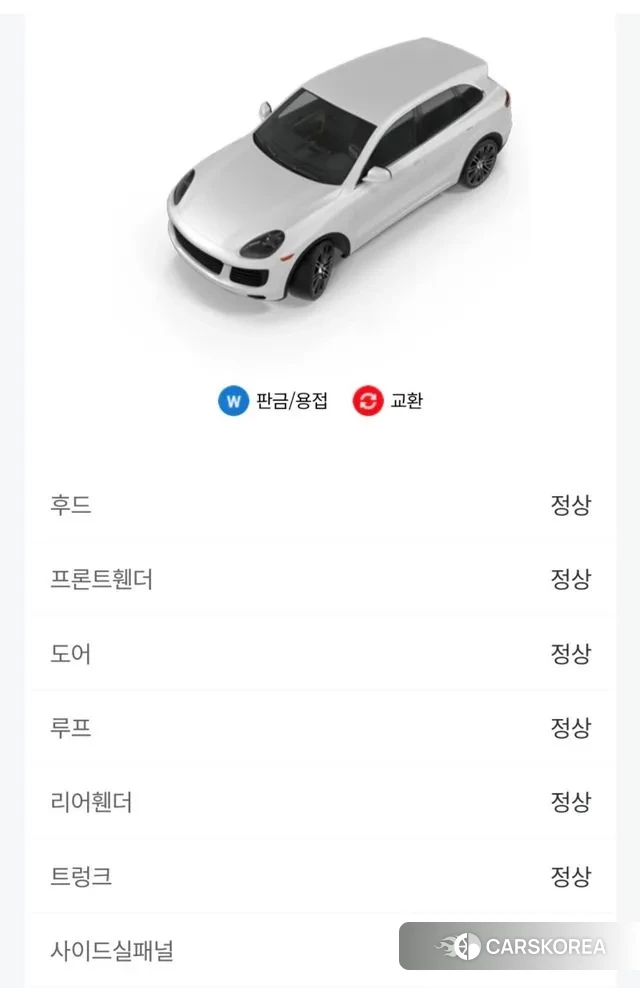Select the 트렁크 row label

coord(81,877)
